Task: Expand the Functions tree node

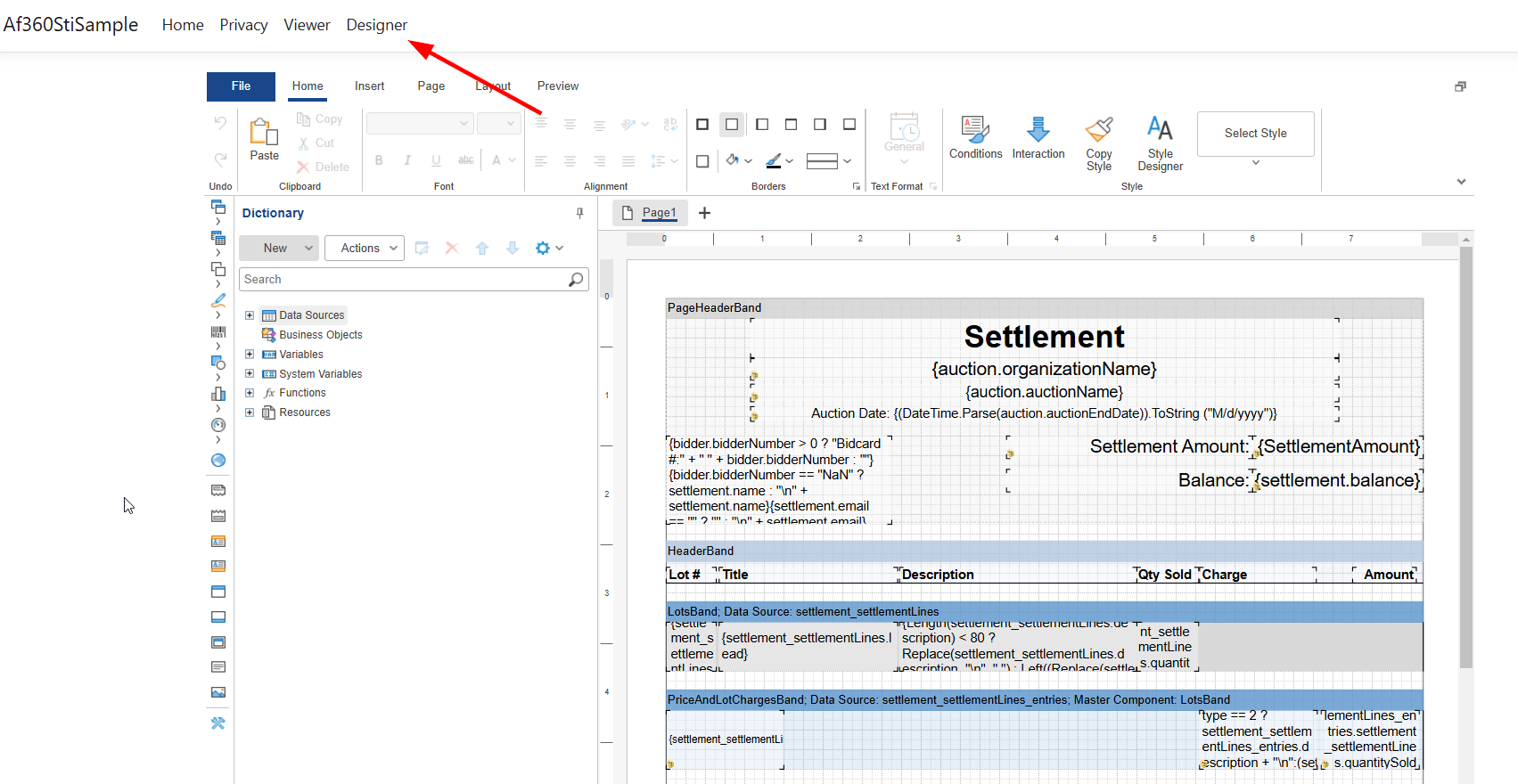Action: [250, 393]
